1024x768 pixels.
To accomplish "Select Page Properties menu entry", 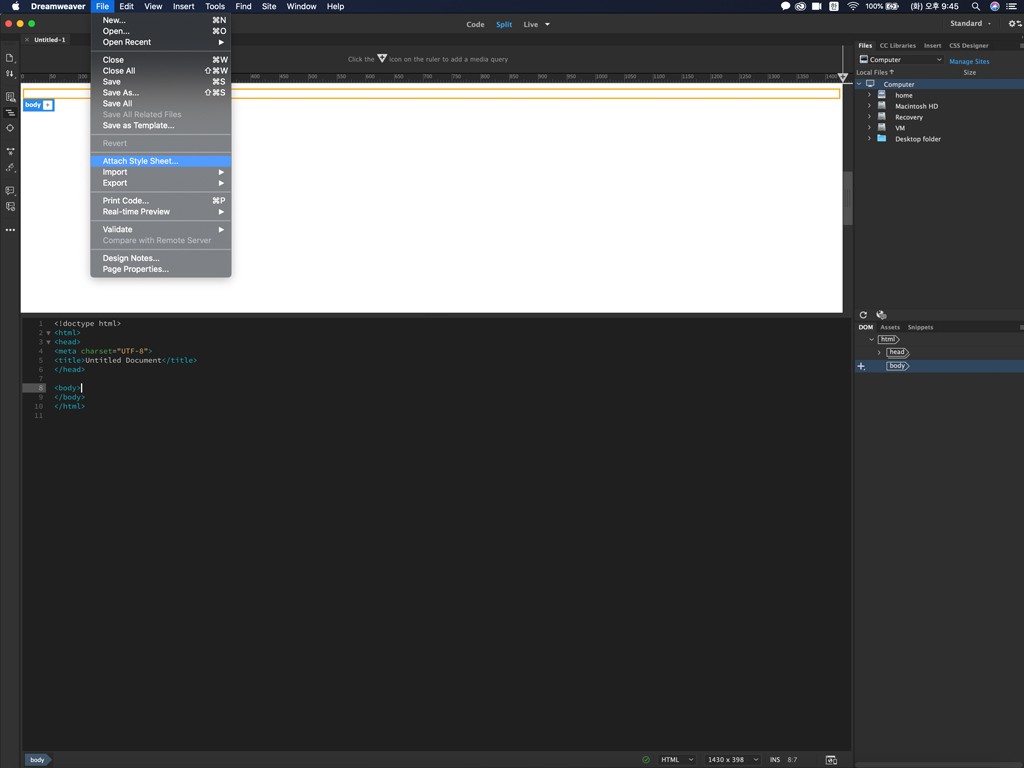I will [161, 269].
